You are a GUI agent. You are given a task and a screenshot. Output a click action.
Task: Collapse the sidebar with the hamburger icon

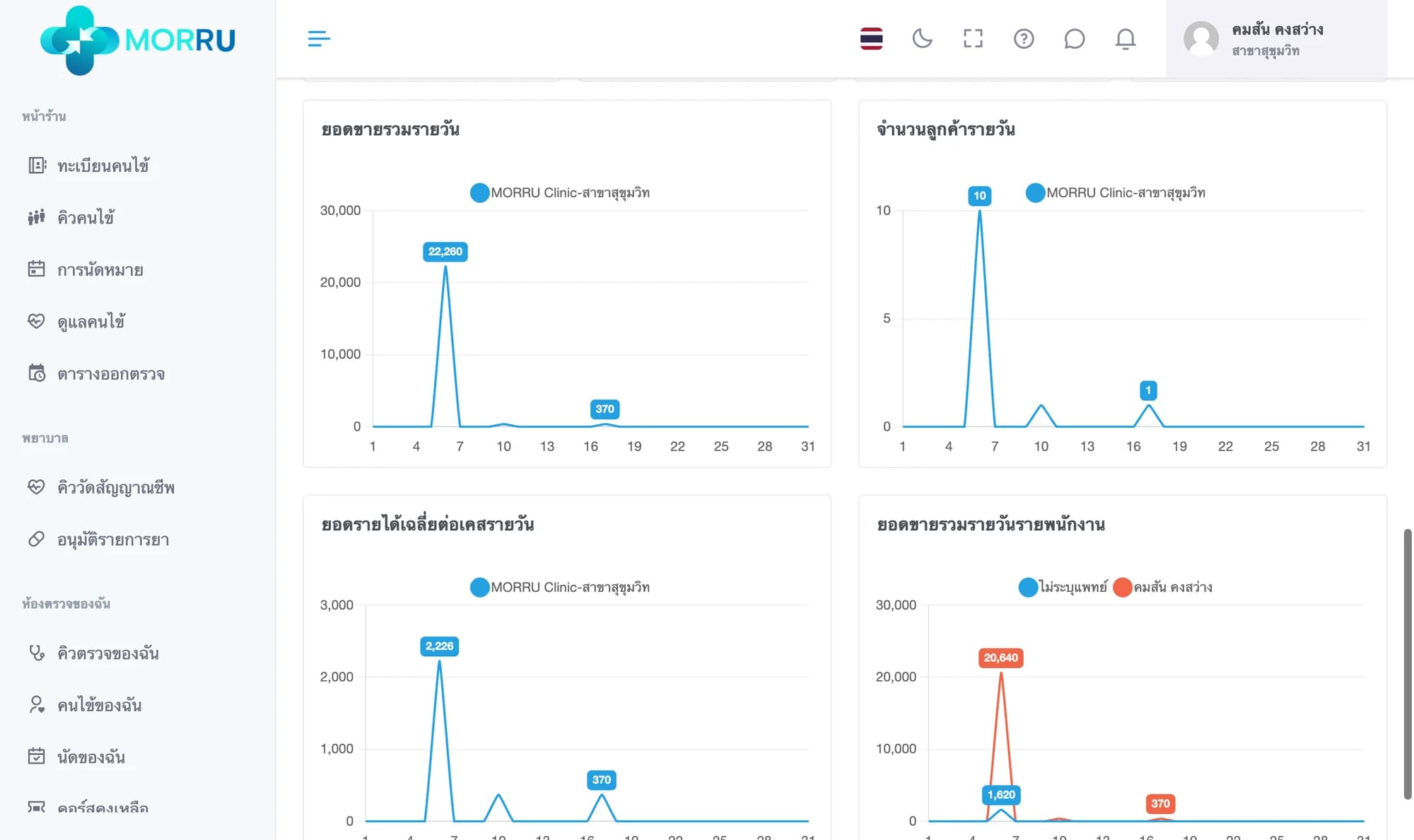coord(319,39)
